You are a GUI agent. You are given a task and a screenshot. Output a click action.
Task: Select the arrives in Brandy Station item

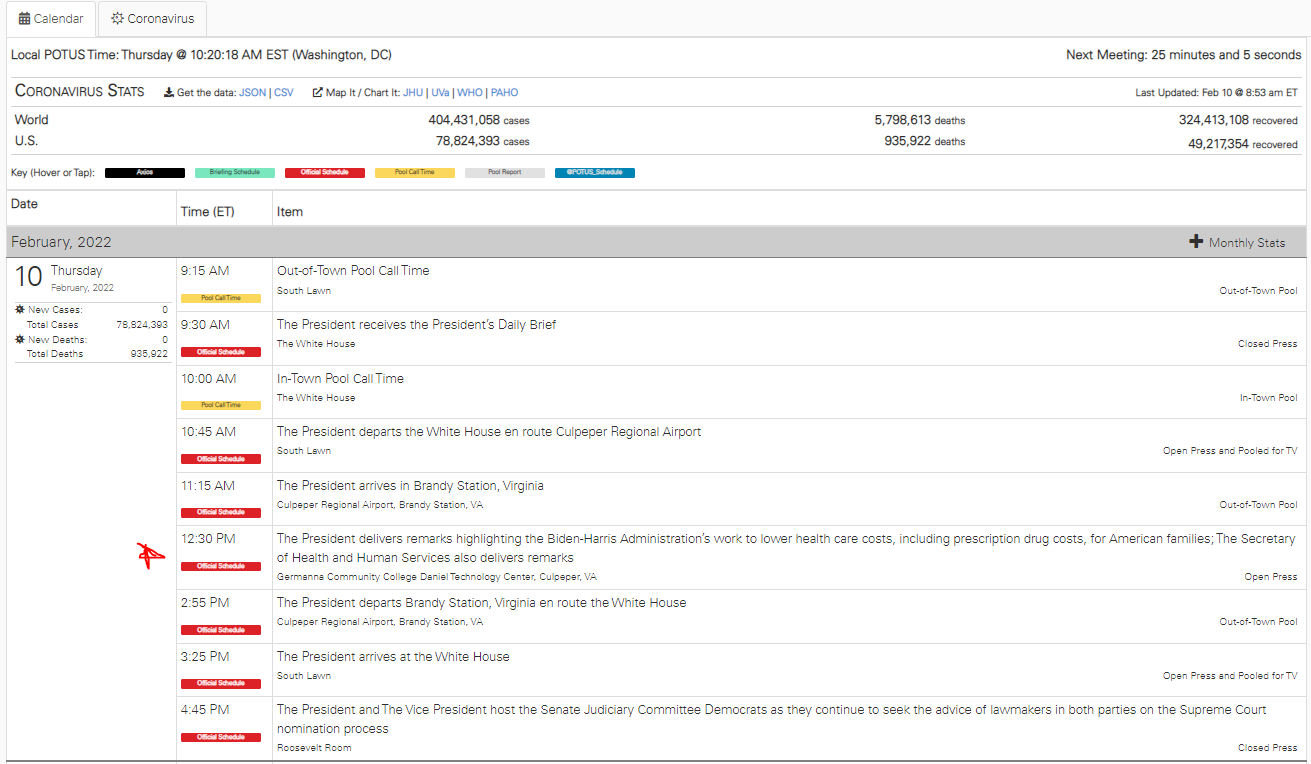(x=410, y=486)
